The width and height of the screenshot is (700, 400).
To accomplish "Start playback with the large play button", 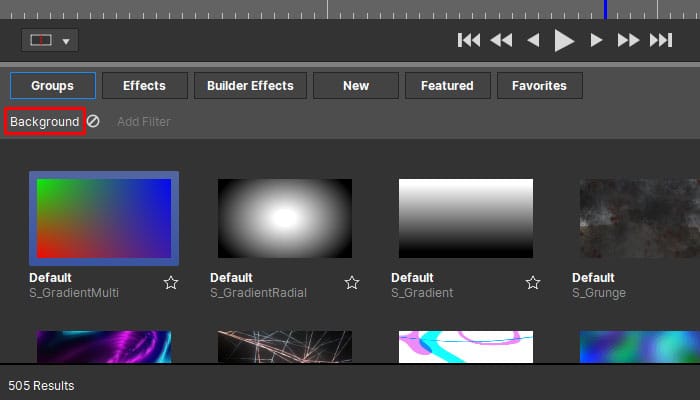I will (x=564, y=41).
